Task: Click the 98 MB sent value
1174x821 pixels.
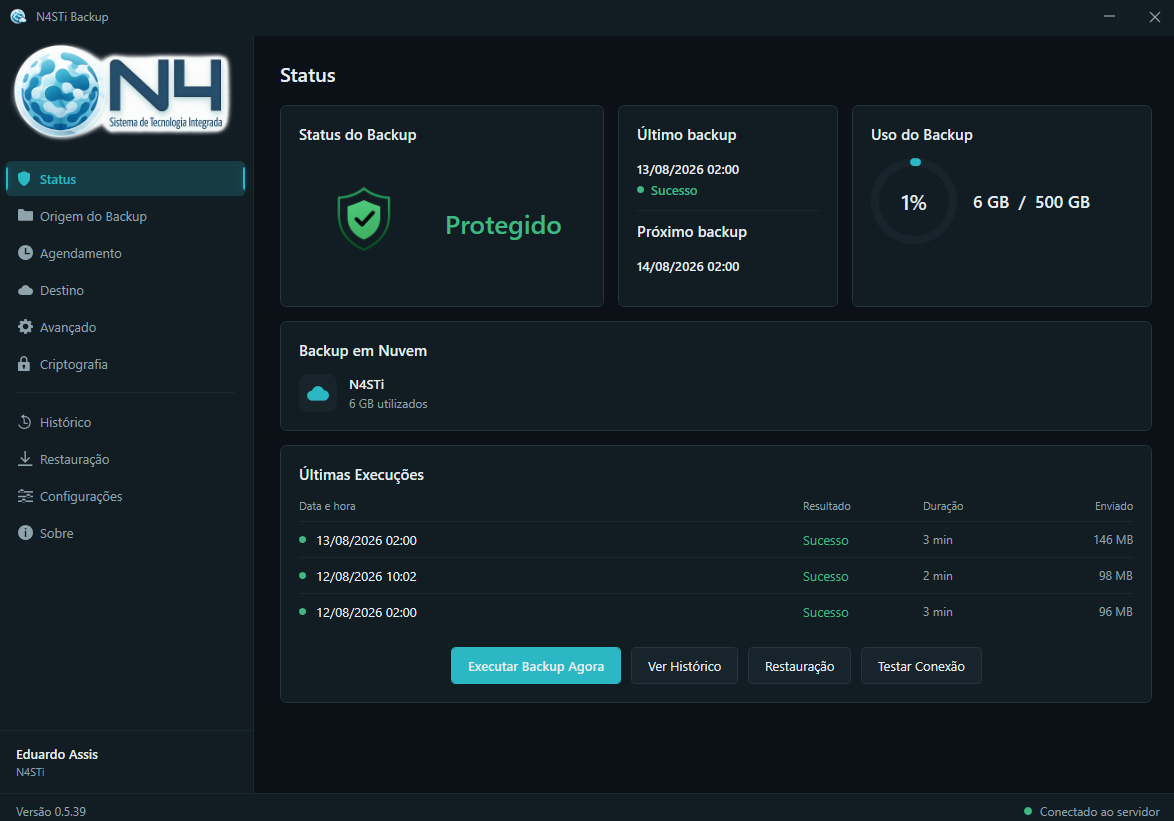Action: pyautogui.click(x=1116, y=576)
